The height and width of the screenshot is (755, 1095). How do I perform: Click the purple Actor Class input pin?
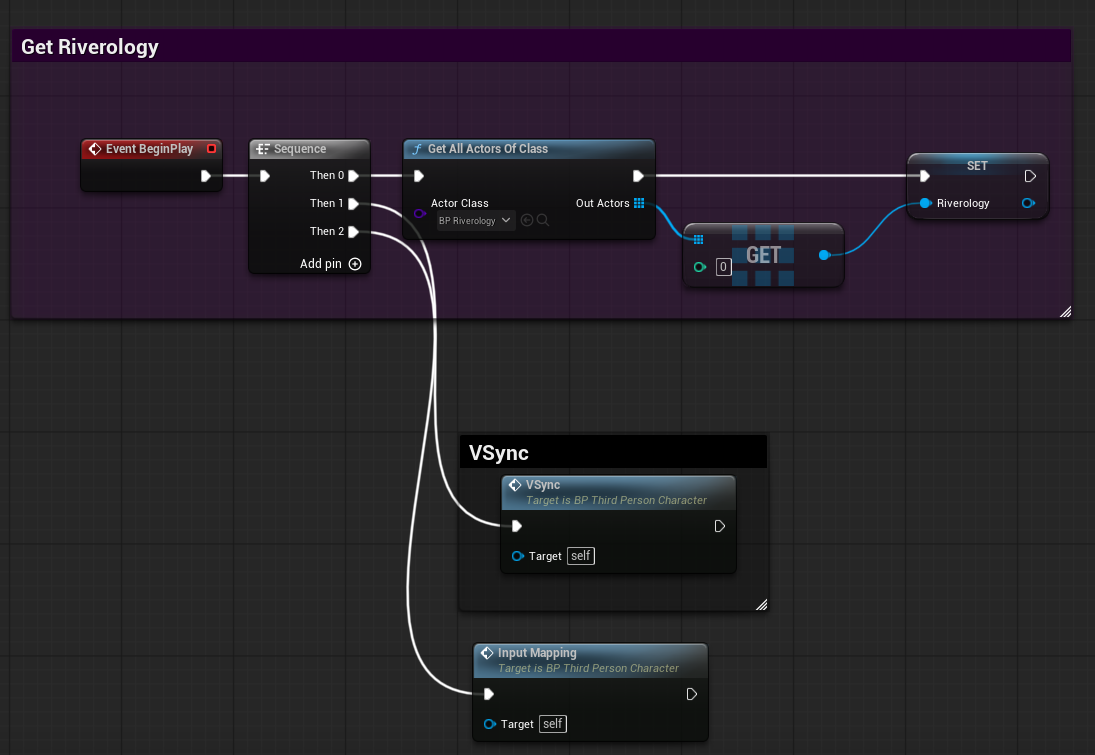419,213
